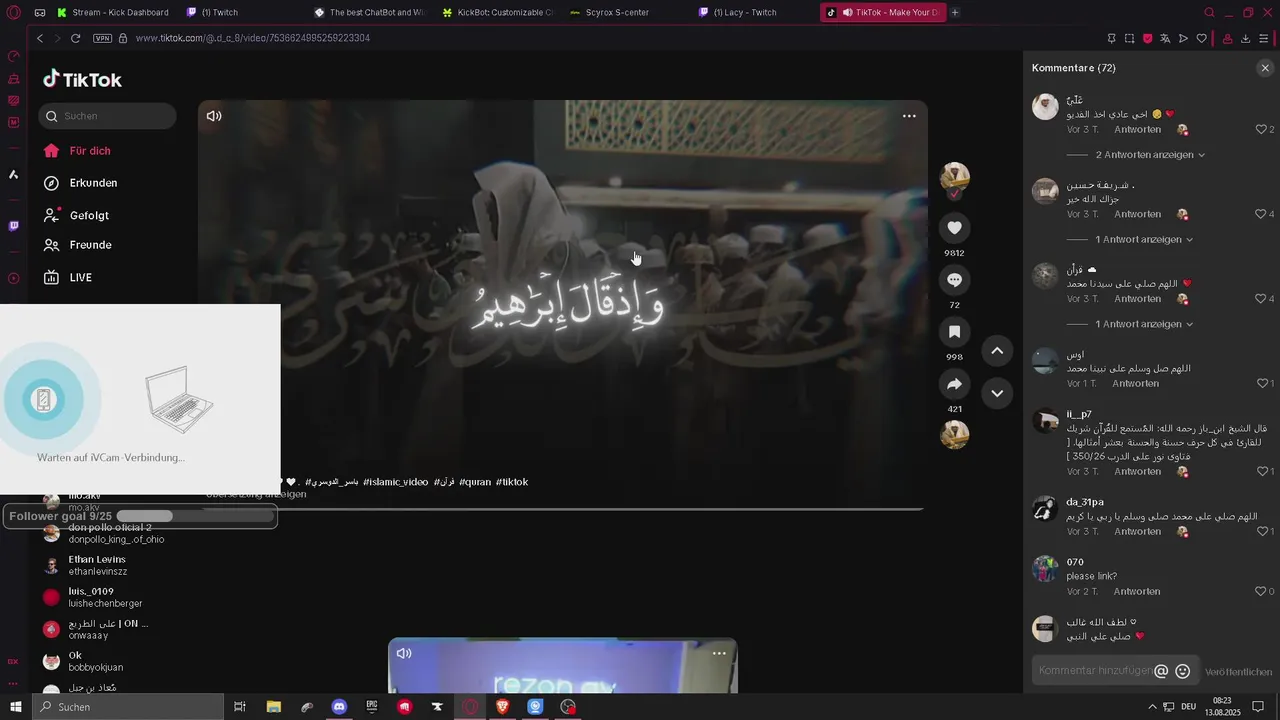This screenshot has width=1280, height=720.
Task: Click the TikTok logo
Action: point(82,80)
